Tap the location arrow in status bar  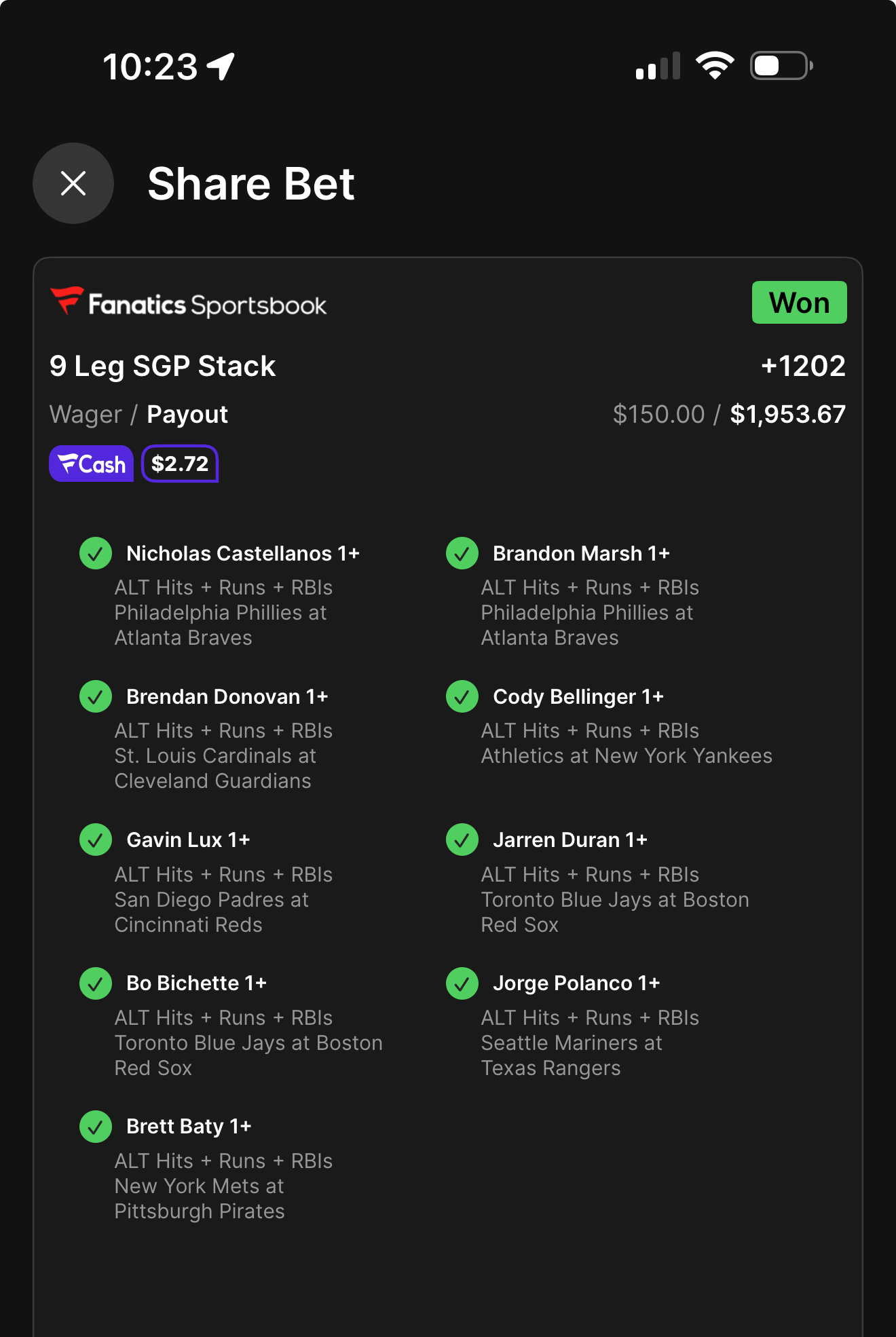tap(221, 67)
